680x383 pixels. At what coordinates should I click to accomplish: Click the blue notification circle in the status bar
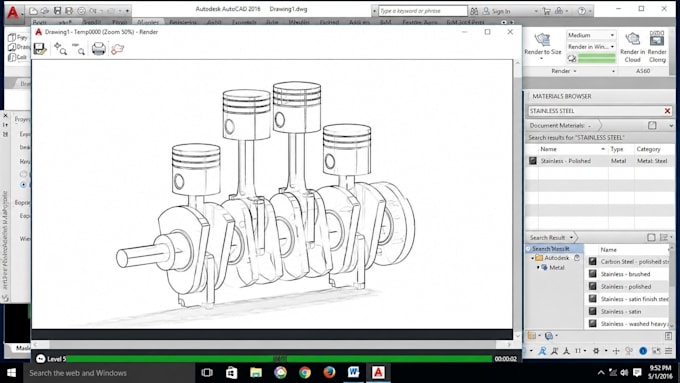[x=643, y=350]
